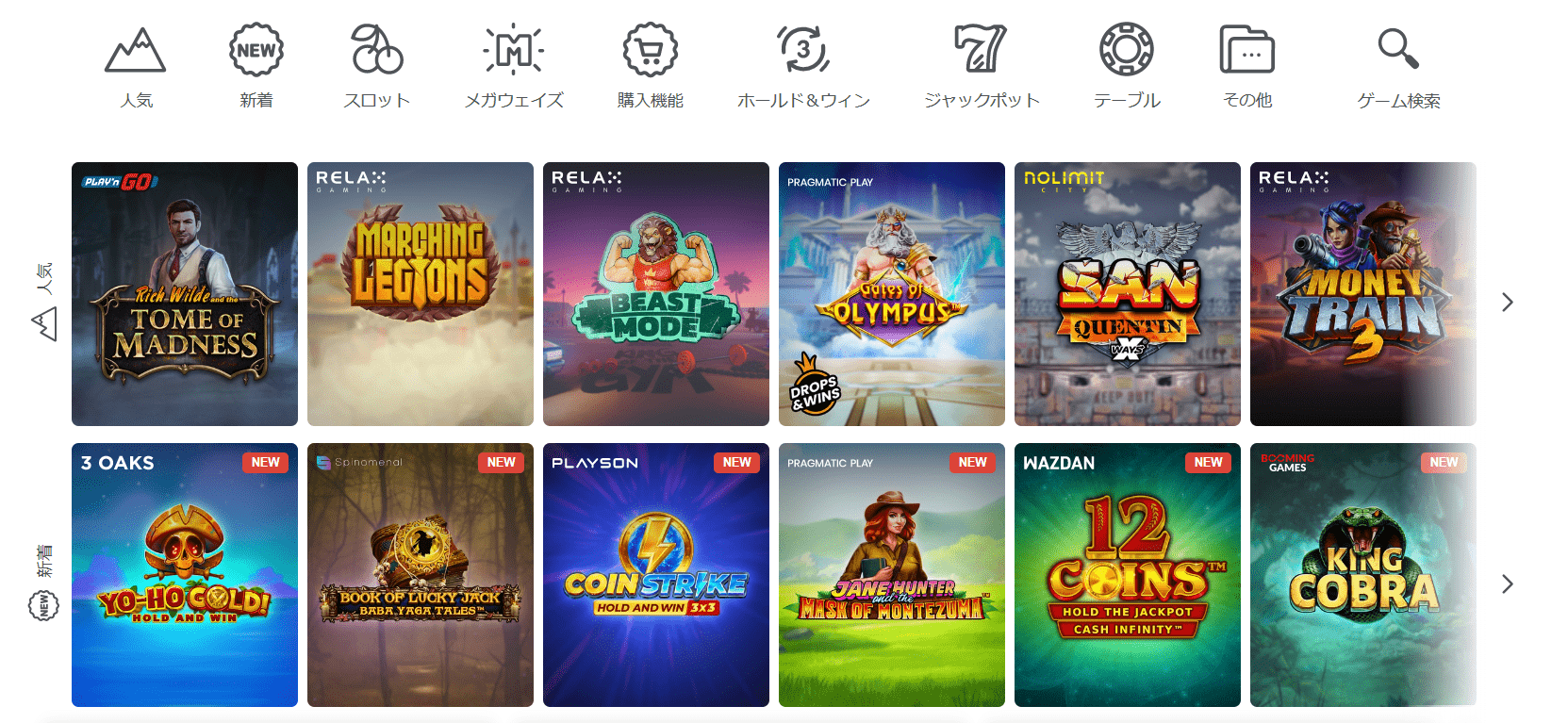This screenshot has height=723, width=1568.
Task: Select the メガウェイズ category icon
Action: [x=514, y=50]
